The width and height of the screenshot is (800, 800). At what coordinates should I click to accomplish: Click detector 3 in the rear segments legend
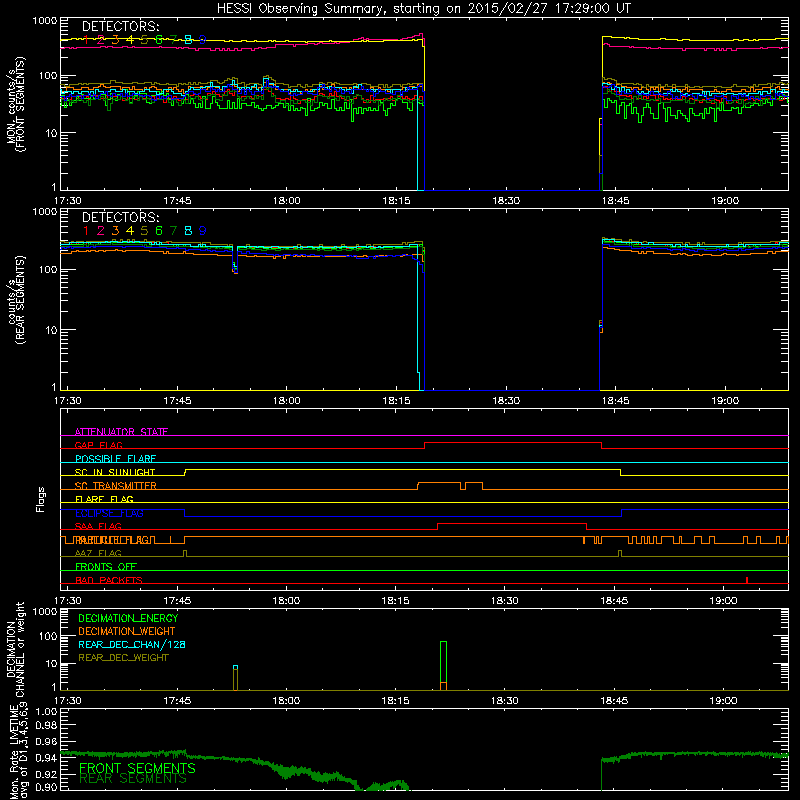point(115,231)
